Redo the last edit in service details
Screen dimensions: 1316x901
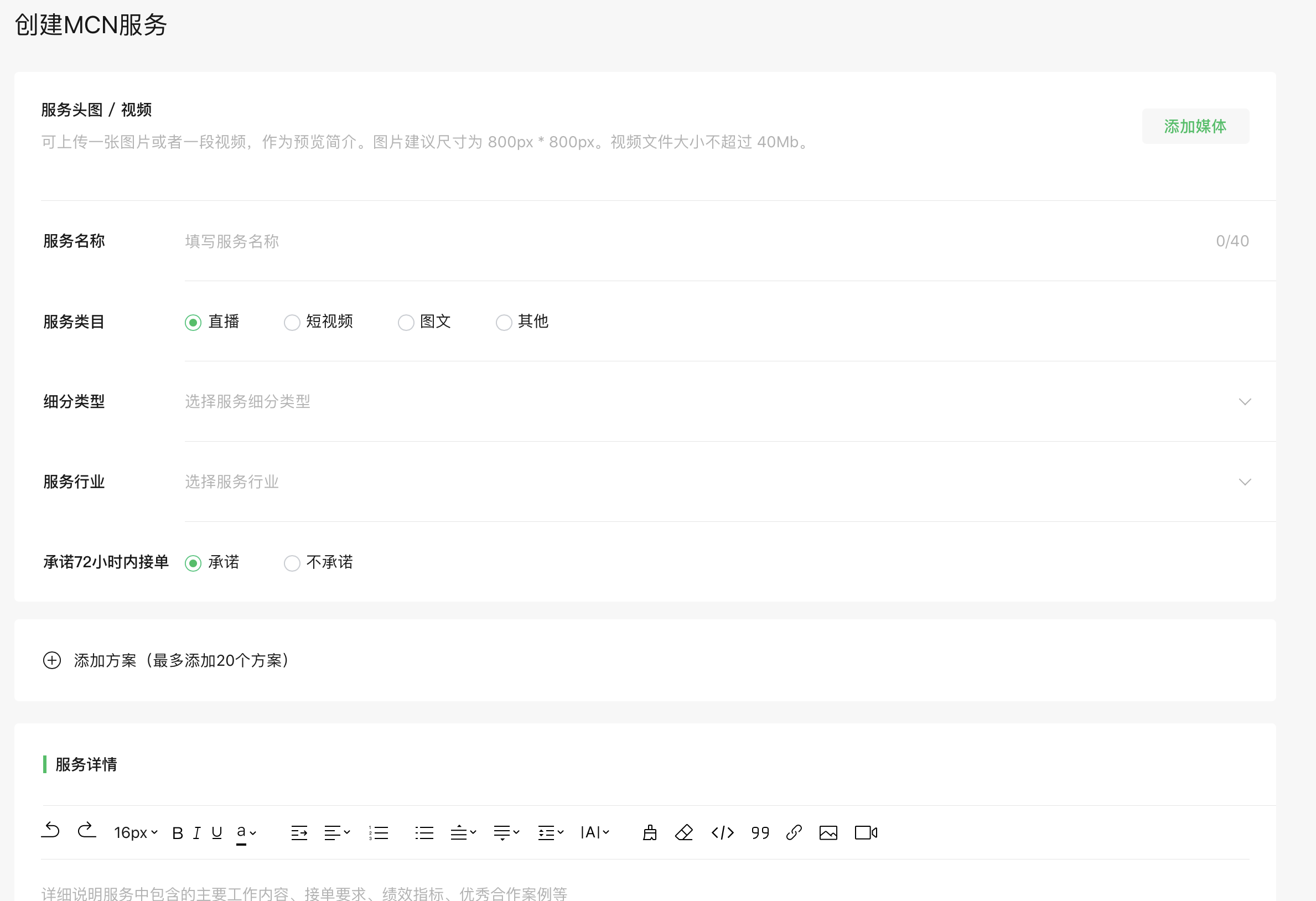(87, 832)
